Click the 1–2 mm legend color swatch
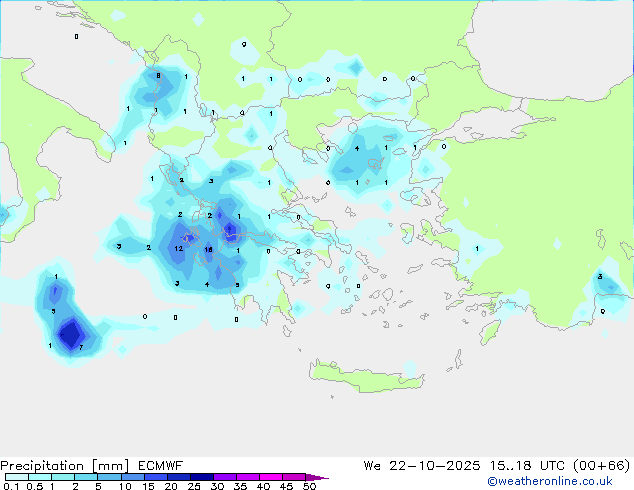Screen dimensions: 634x490 63,477
